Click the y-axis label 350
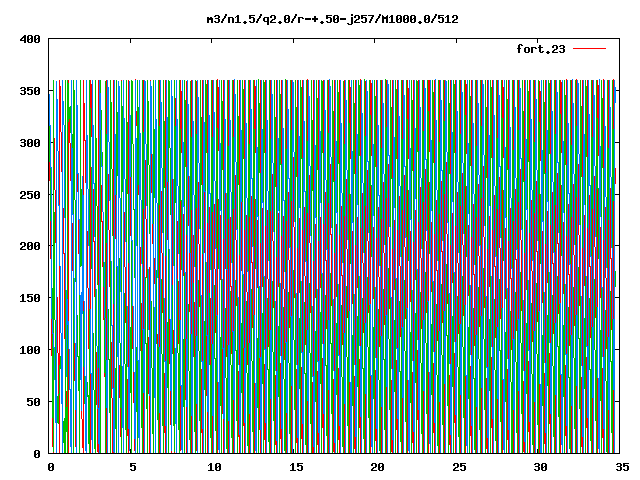This screenshot has width=640, height=480. pos(30,91)
